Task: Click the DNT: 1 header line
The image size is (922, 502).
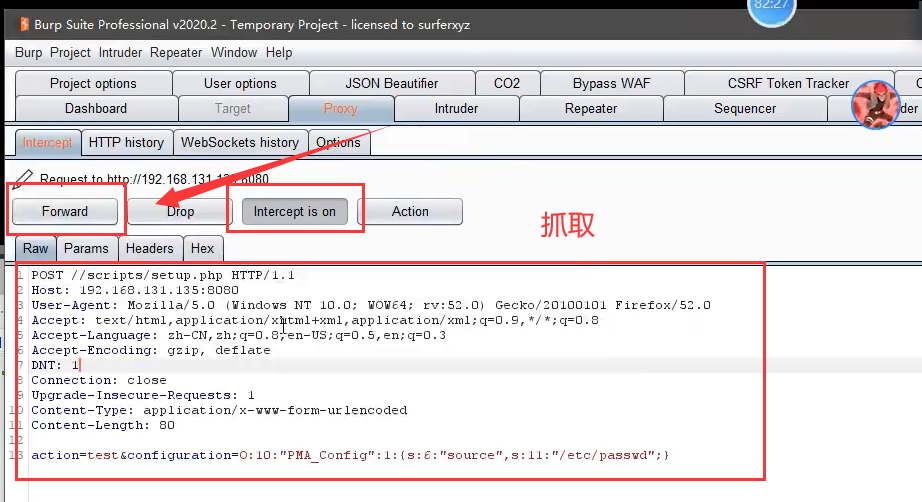Action: pyautogui.click(x=55, y=365)
